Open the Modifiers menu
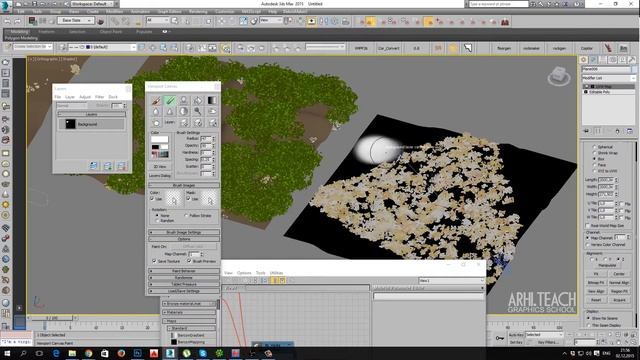This screenshot has width=640, height=360. 115,11
